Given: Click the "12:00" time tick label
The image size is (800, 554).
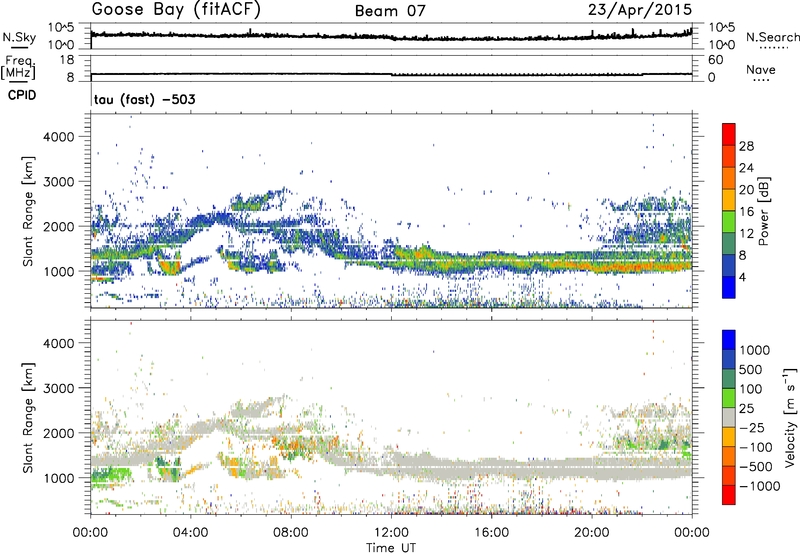Looking at the screenshot, I should point(391,533).
